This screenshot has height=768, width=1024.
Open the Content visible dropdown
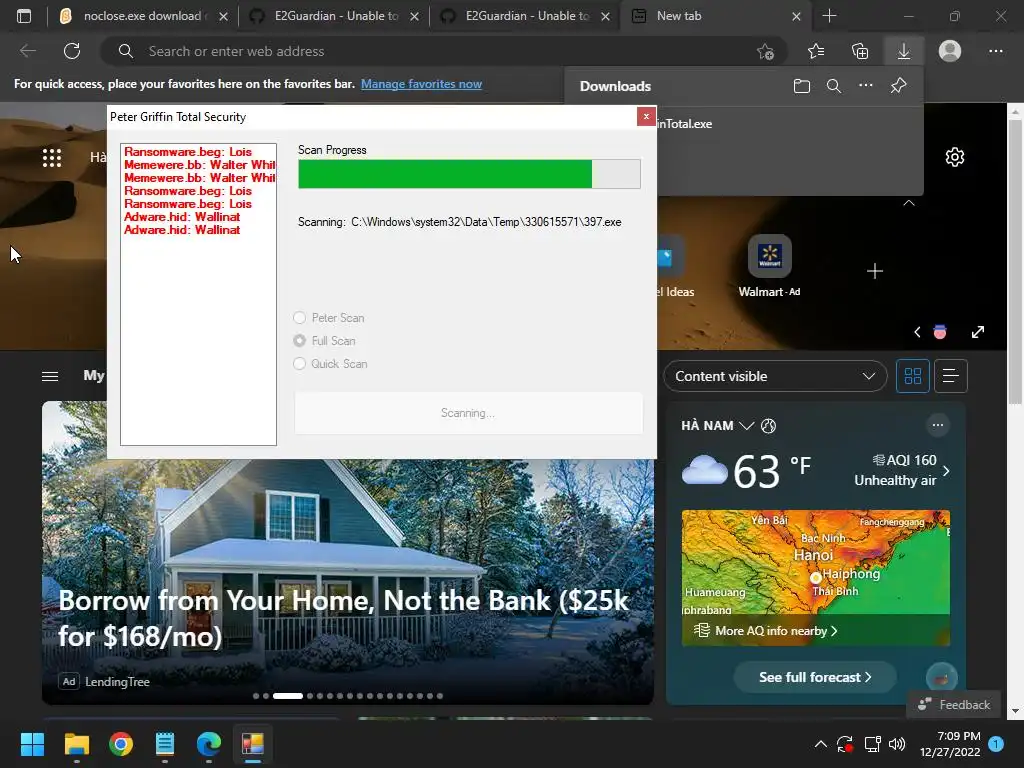pyautogui.click(x=775, y=376)
